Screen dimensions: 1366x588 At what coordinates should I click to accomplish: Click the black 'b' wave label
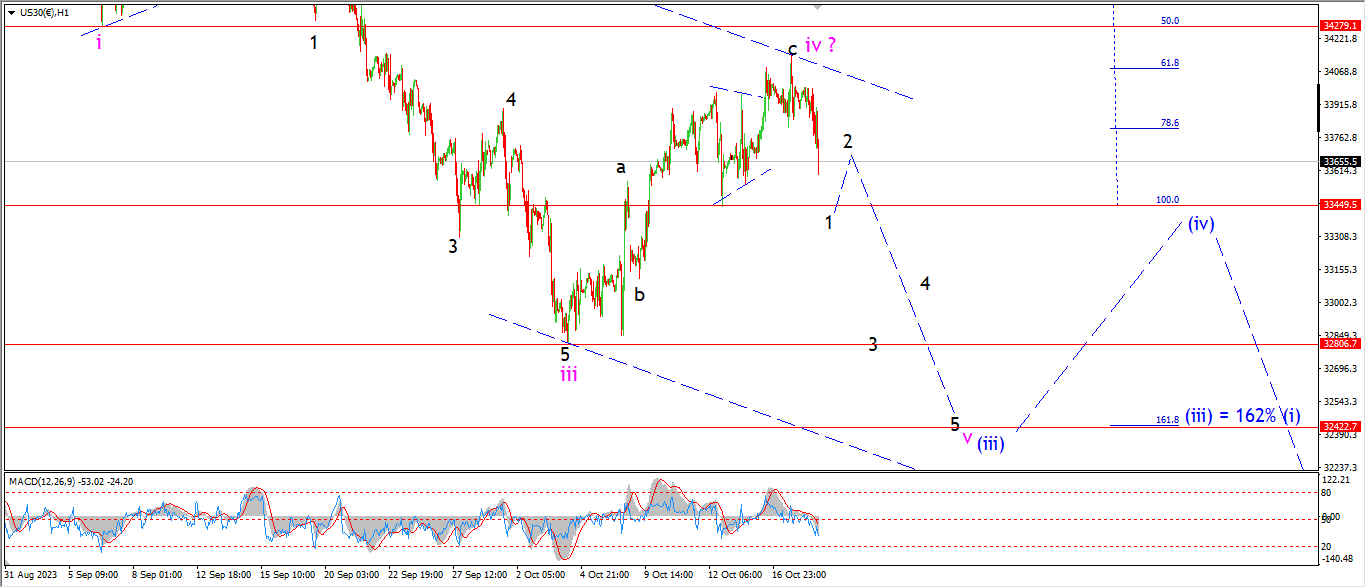[x=639, y=295]
